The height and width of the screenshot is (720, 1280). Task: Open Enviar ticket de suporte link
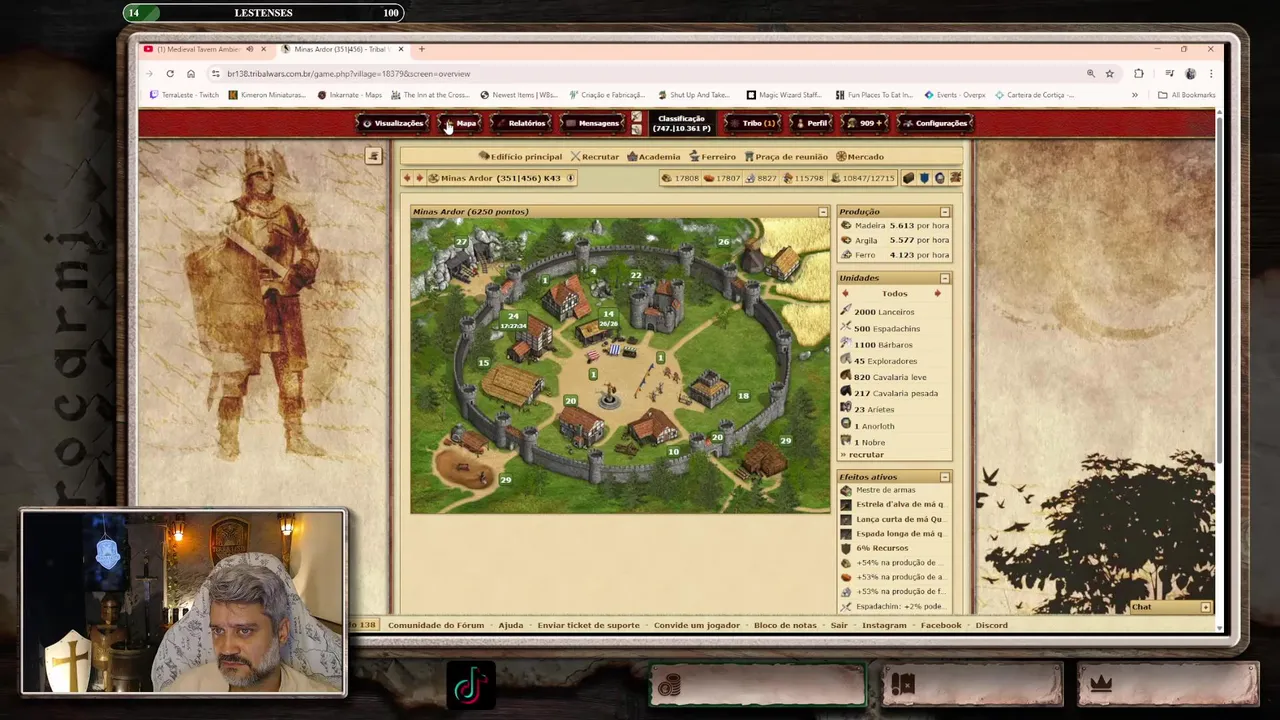[x=588, y=626]
